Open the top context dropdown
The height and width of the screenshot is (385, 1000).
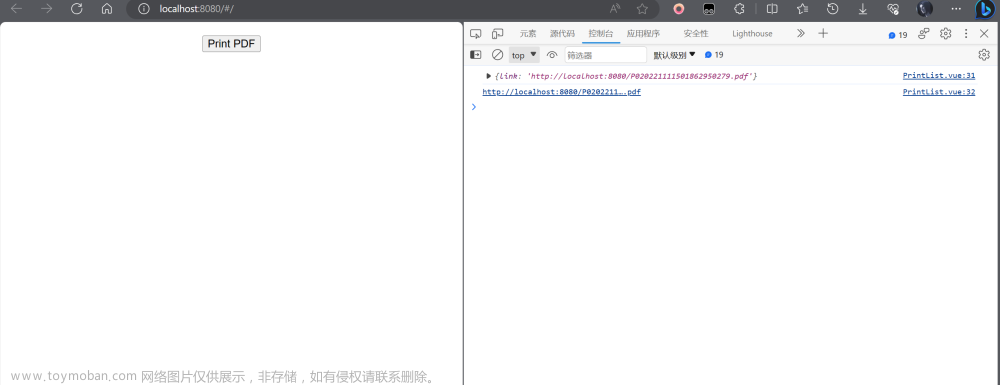pyautogui.click(x=524, y=55)
